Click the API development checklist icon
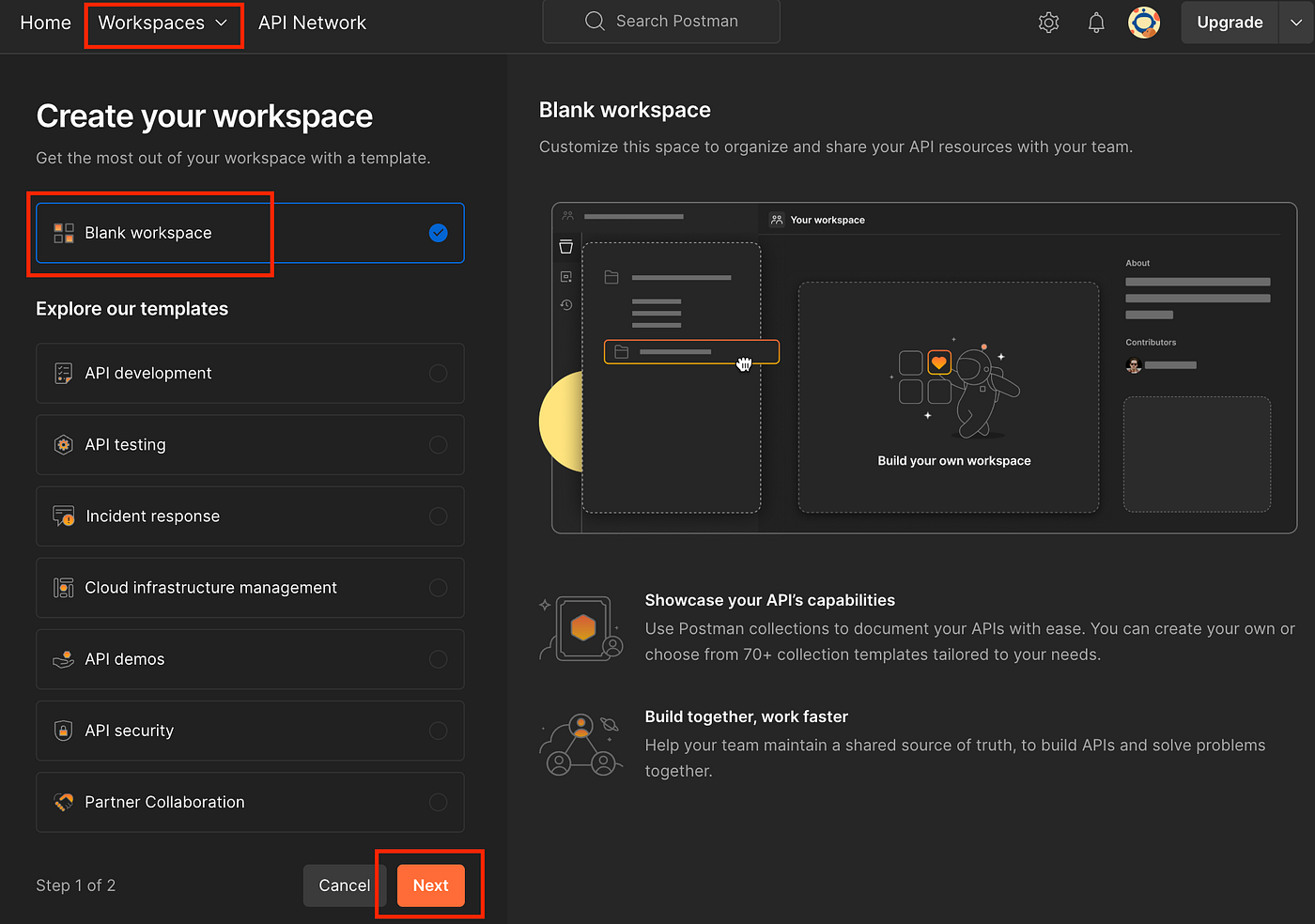 click(64, 374)
